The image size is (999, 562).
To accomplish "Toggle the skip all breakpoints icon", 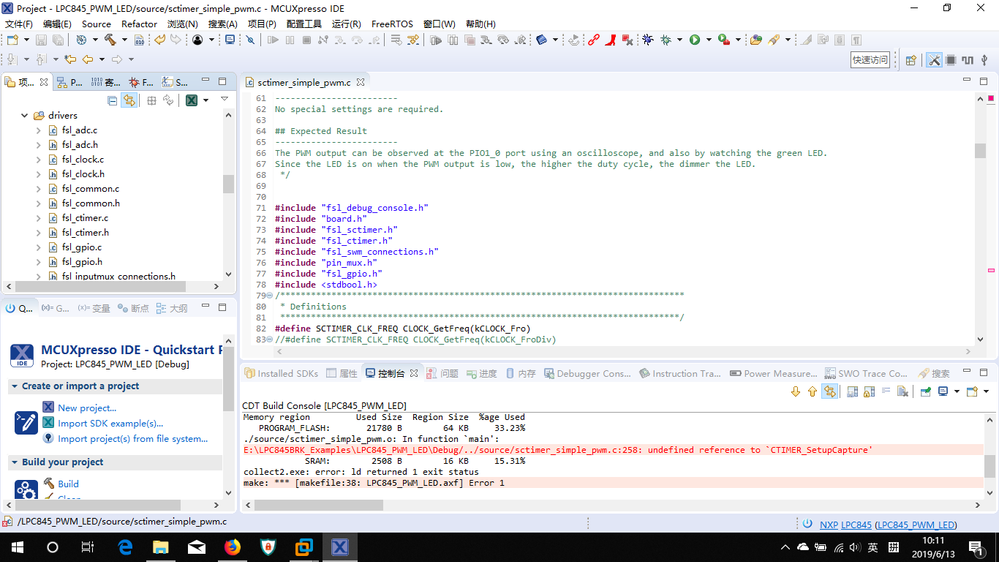I will [x=250, y=40].
